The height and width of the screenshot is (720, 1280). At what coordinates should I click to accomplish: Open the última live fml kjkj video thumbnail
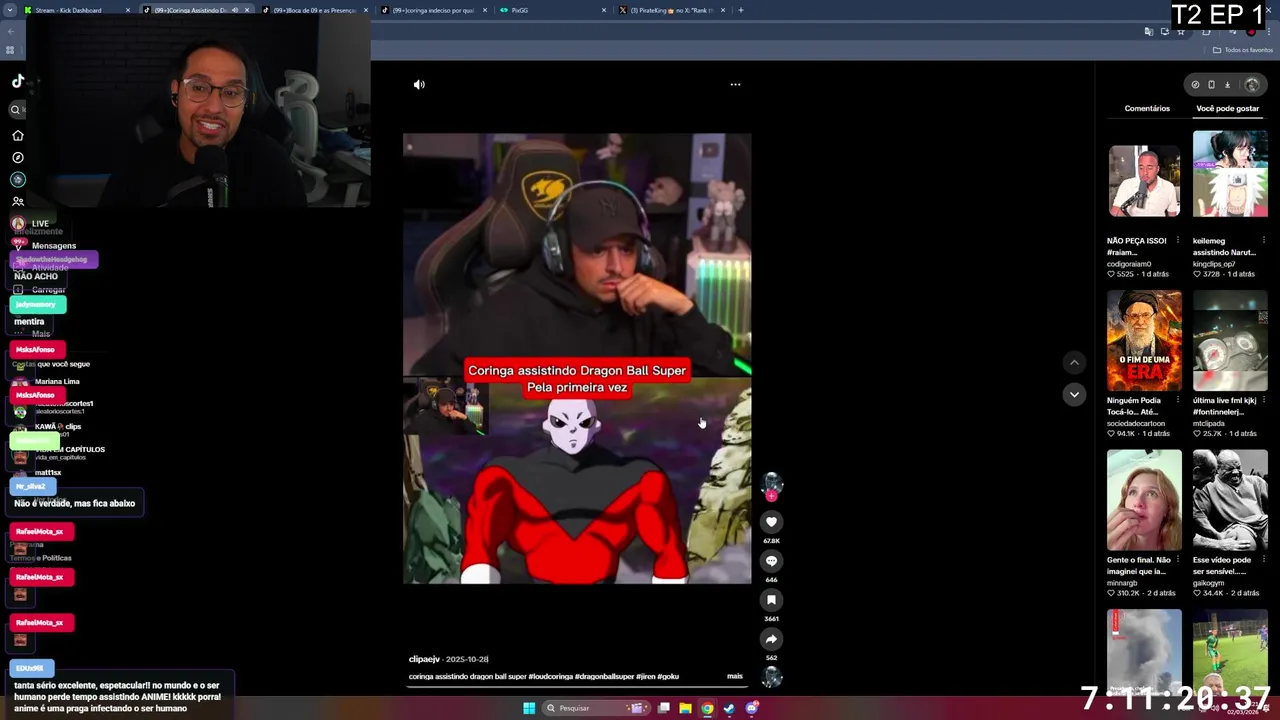(1229, 340)
